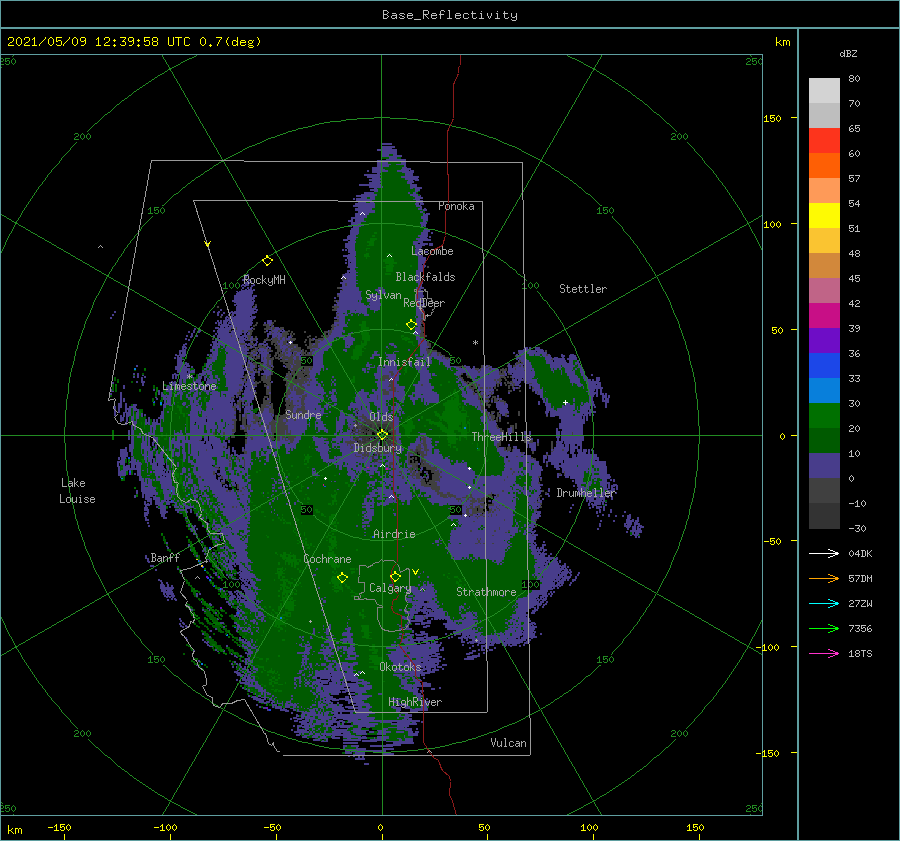900x841 pixels.
Task: Click the cyan 27ZW arrow in legend
Action: (x=824, y=603)
